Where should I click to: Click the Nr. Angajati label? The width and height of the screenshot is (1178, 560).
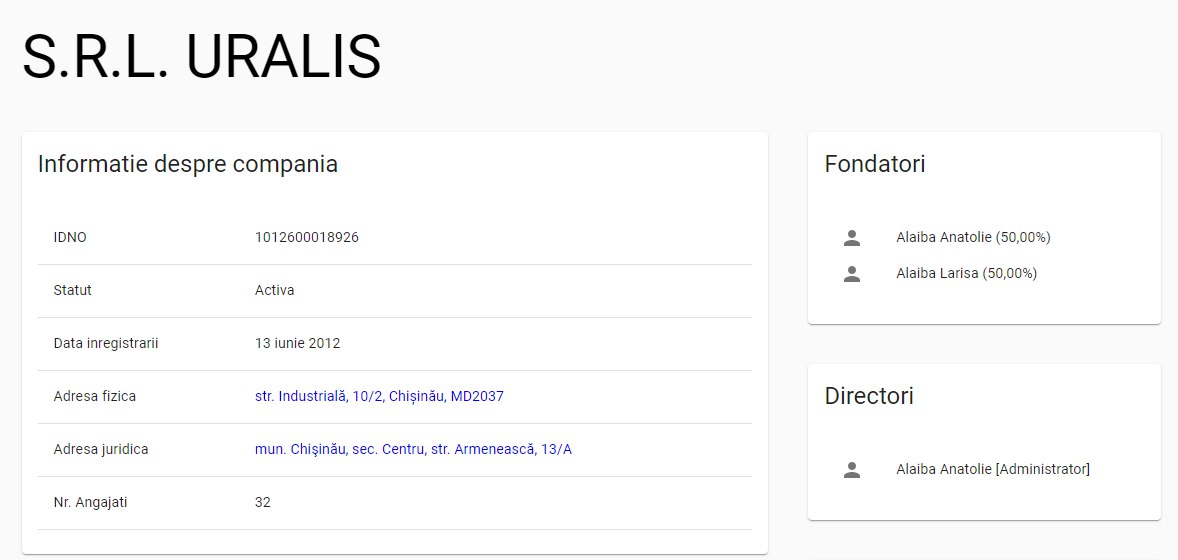pos(90,502)
